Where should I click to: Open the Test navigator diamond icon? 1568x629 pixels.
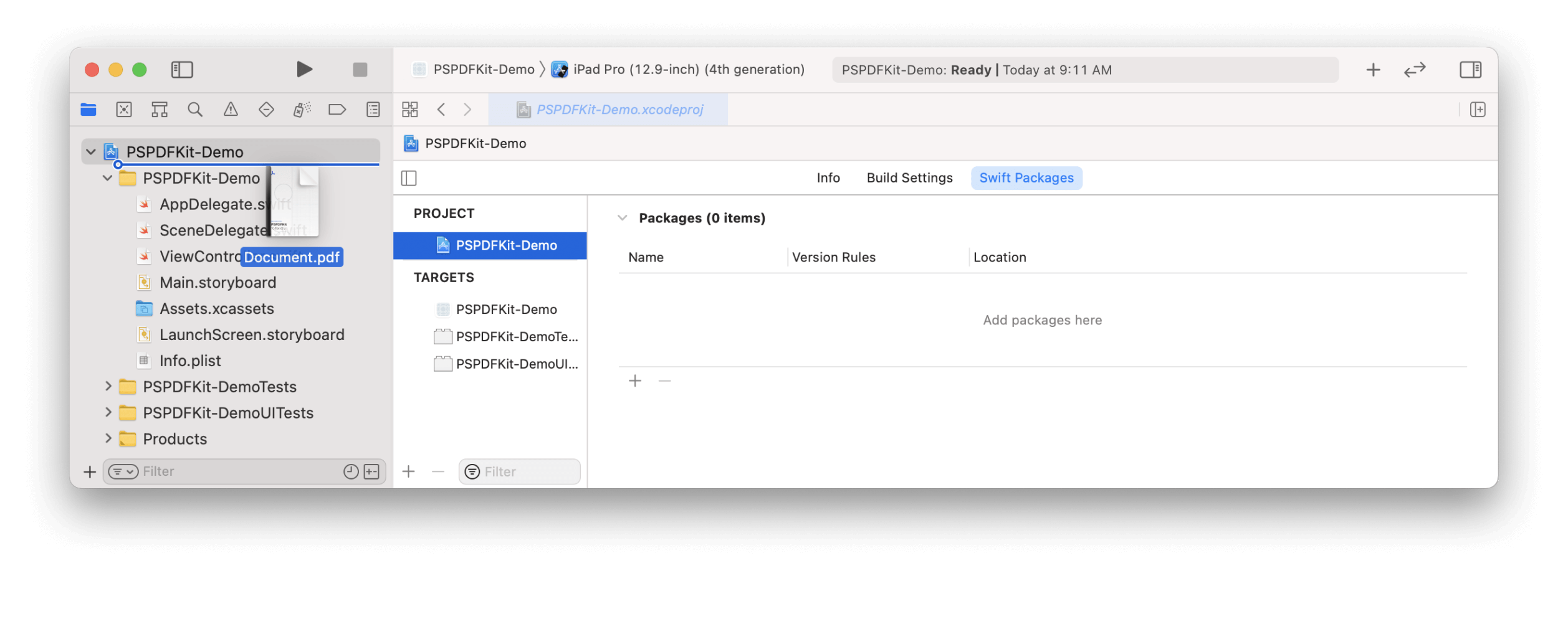(x=266, y=109)
